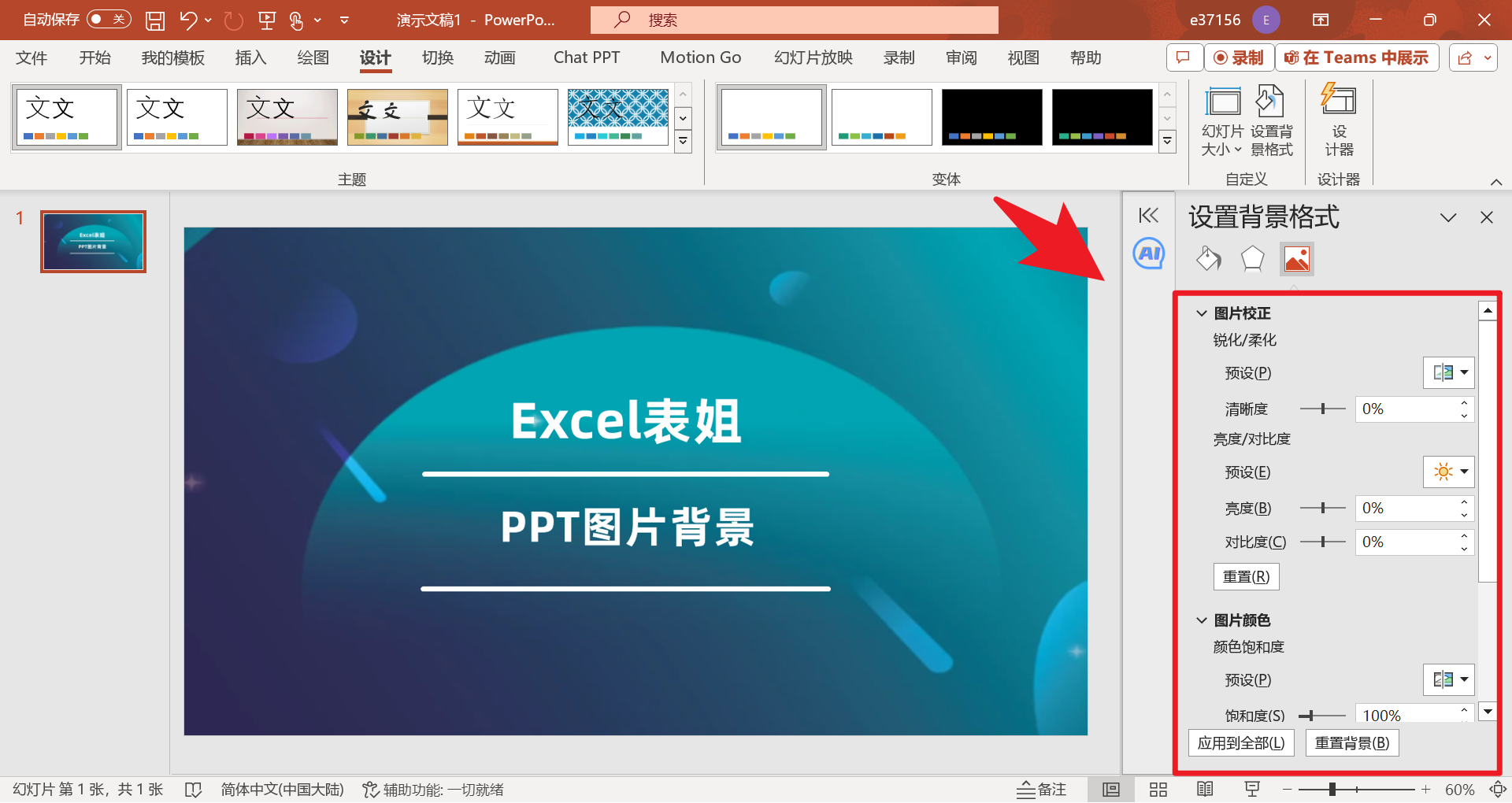
Task: Click the 亮度(B) value field
Action: click(x=1406, y=508)
